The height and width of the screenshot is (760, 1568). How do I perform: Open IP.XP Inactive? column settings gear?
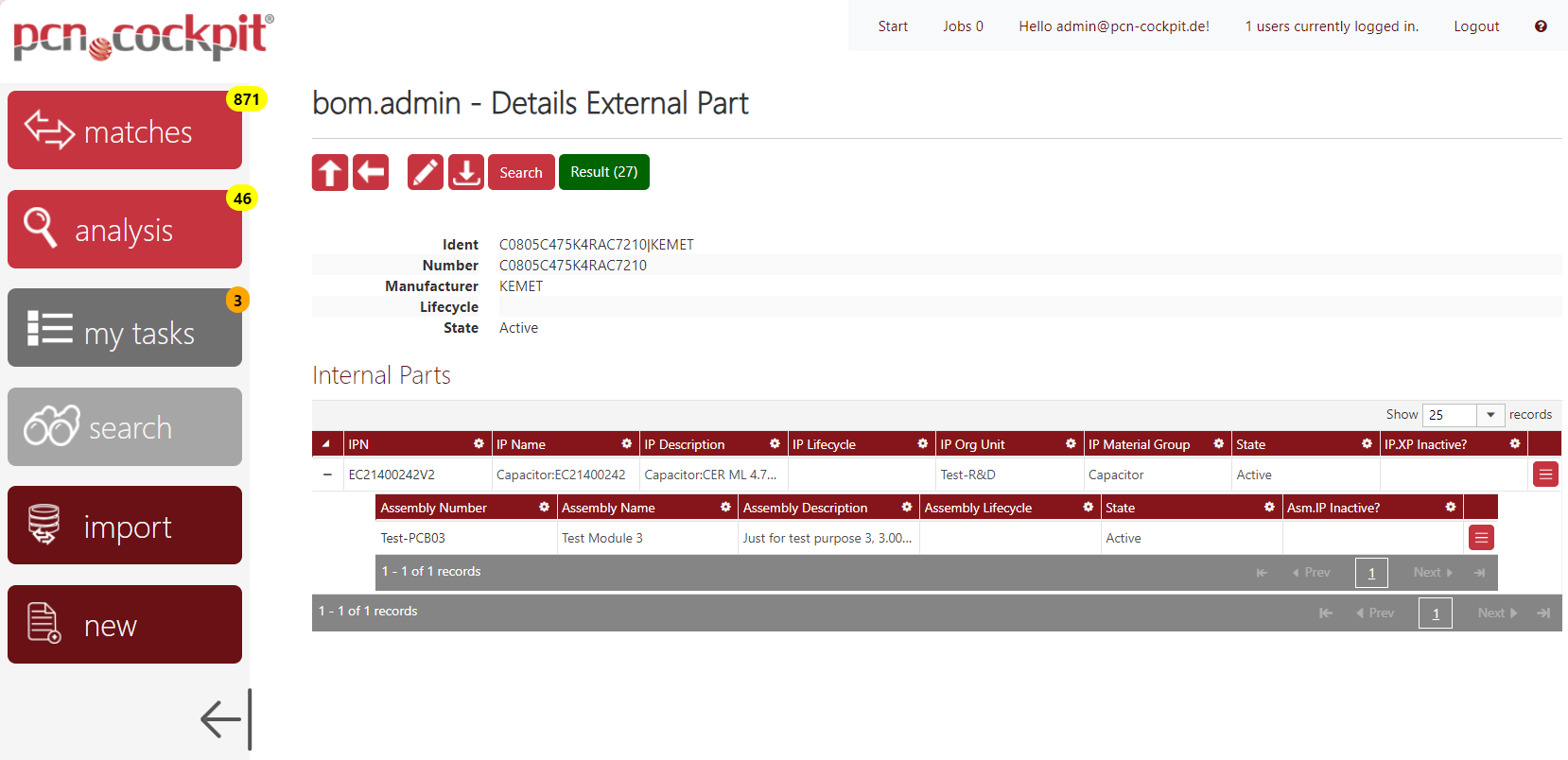(x=1514, y=443)
